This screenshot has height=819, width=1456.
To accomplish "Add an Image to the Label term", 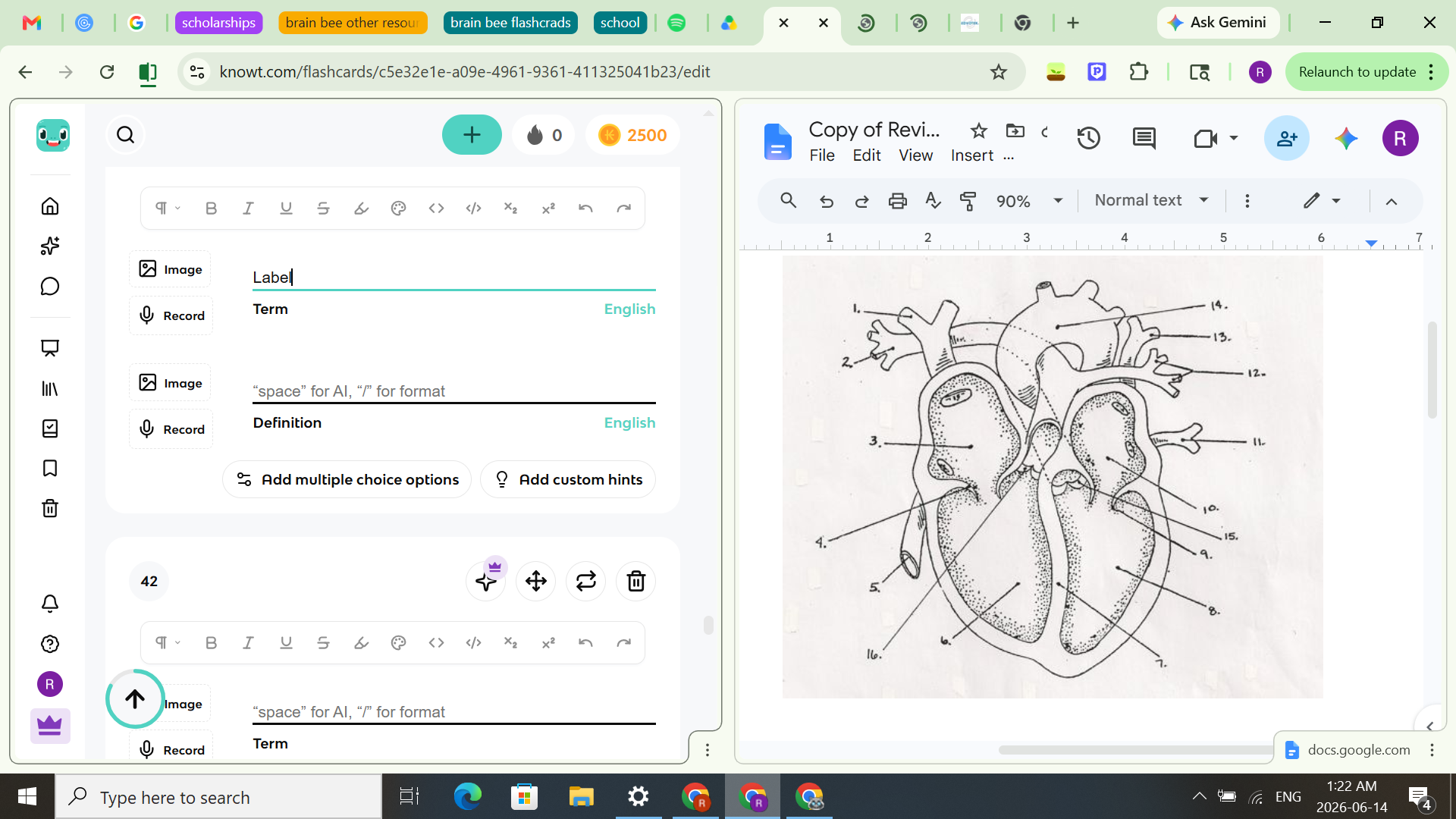I will click(170, 269).
